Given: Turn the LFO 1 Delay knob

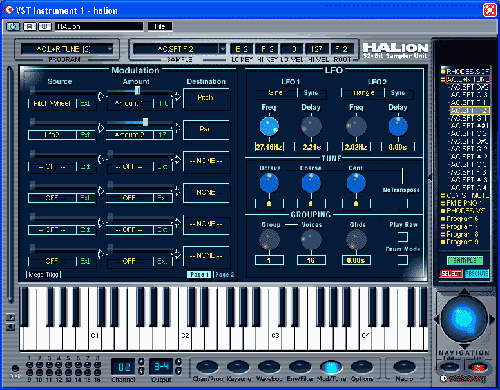Looking at the screenshot, I should tap(311, 127).
